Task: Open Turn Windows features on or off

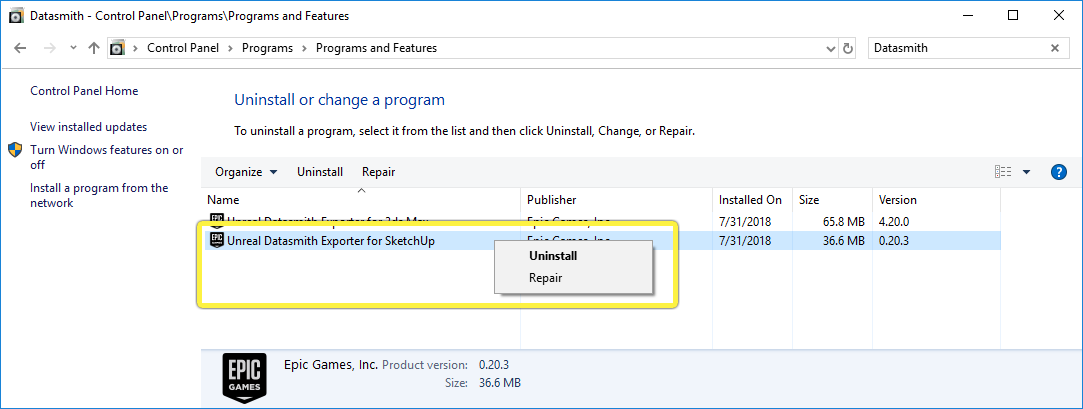Action: coord(107,157)
